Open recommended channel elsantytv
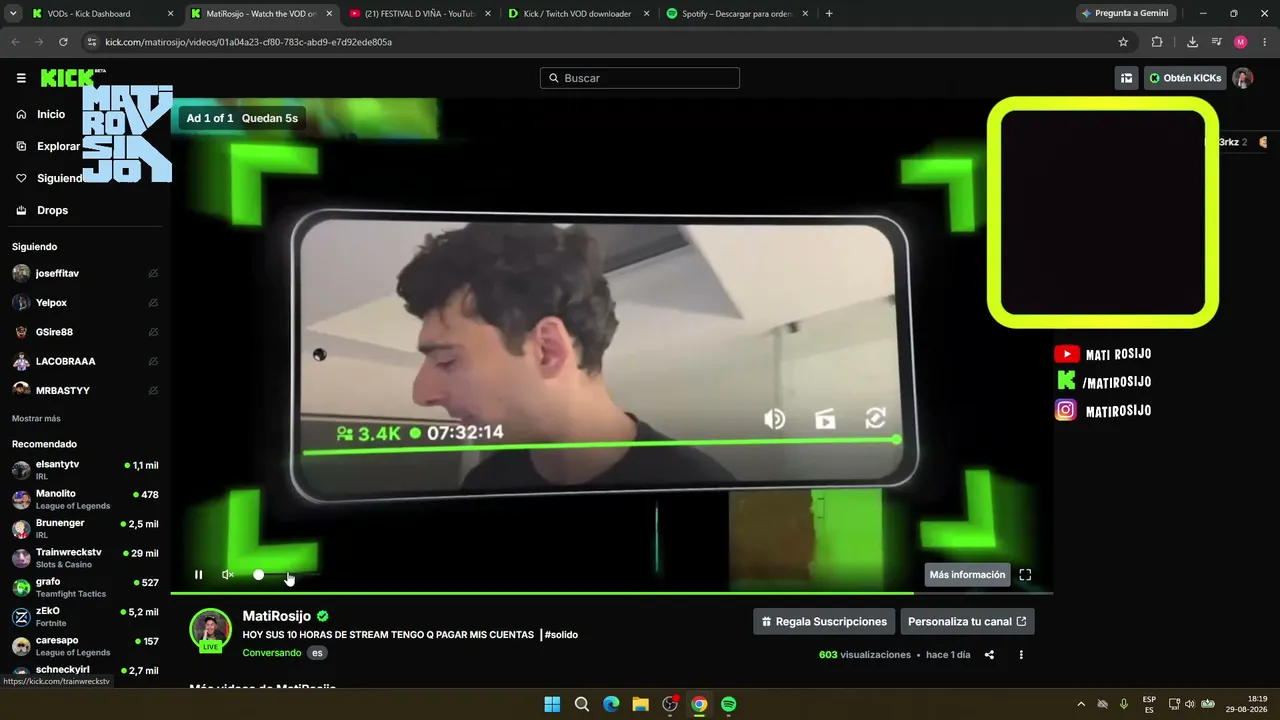The height and width of the screenshot is (720, 1280). pyautogui.click(x=85, y=470)
